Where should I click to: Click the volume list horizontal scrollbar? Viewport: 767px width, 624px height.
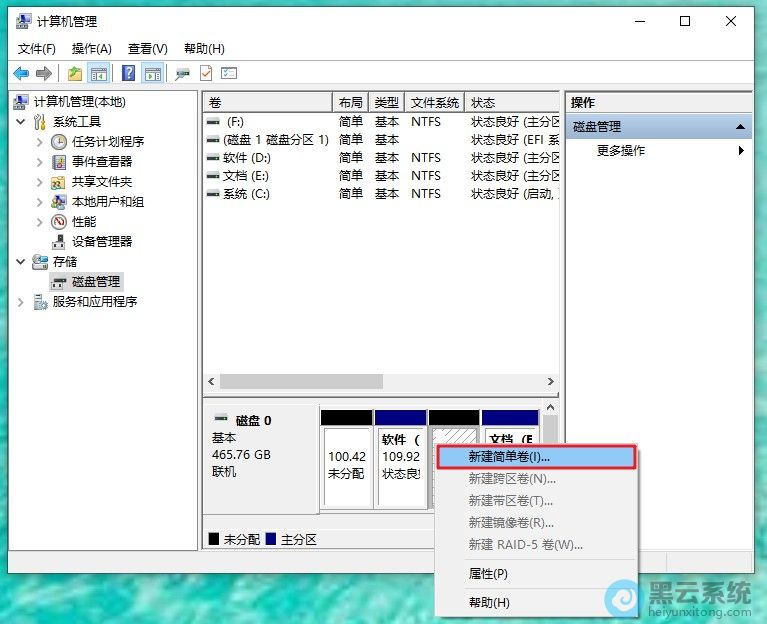[x=300, y=382]
